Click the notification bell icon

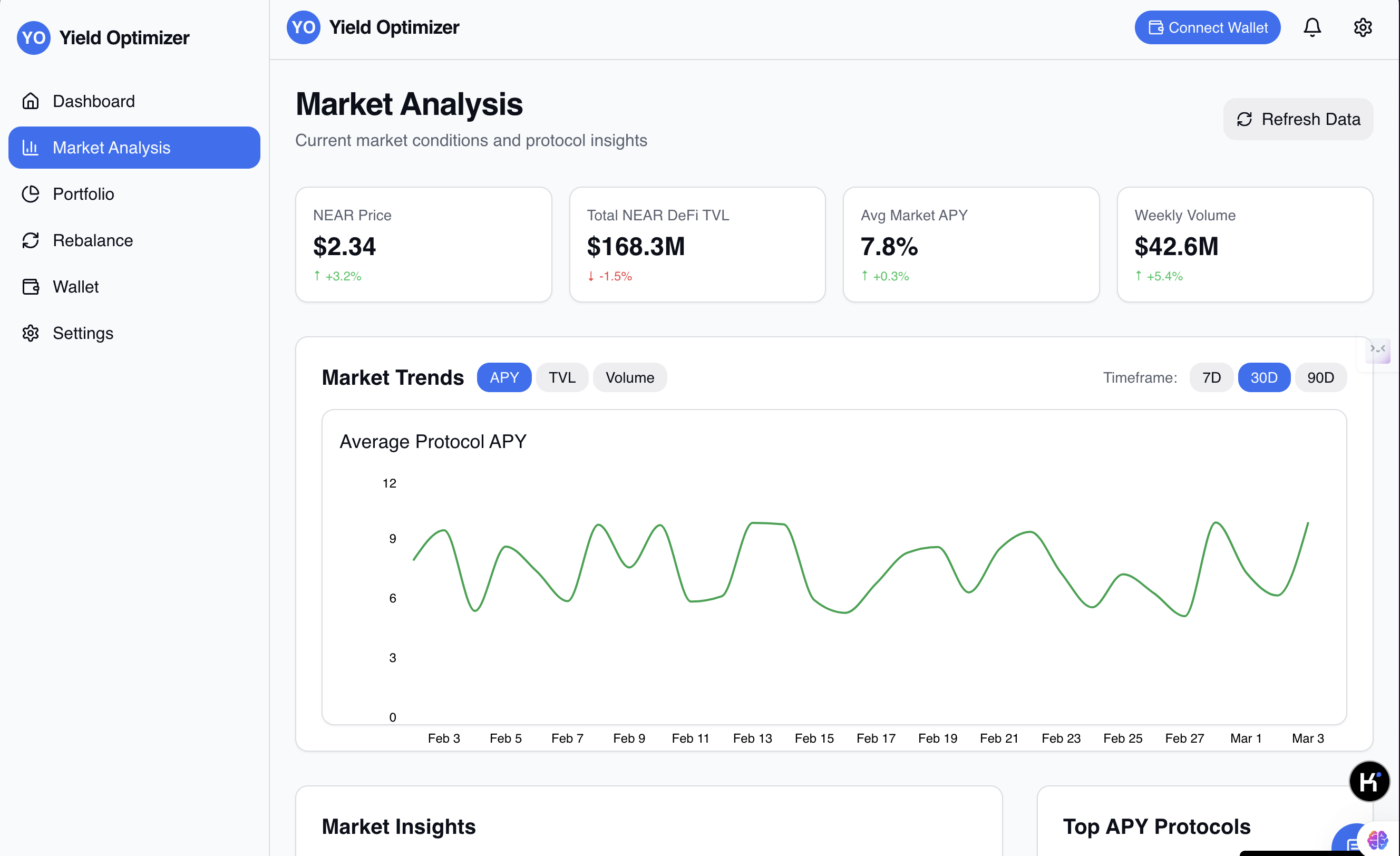(1312, 27)
